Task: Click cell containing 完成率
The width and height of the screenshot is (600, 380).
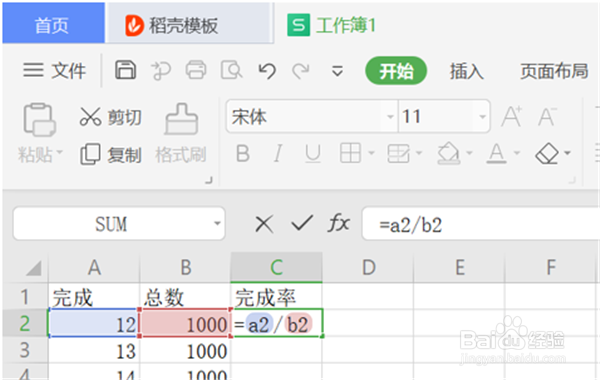Action: pyautogui.click(x=276, y=297)
